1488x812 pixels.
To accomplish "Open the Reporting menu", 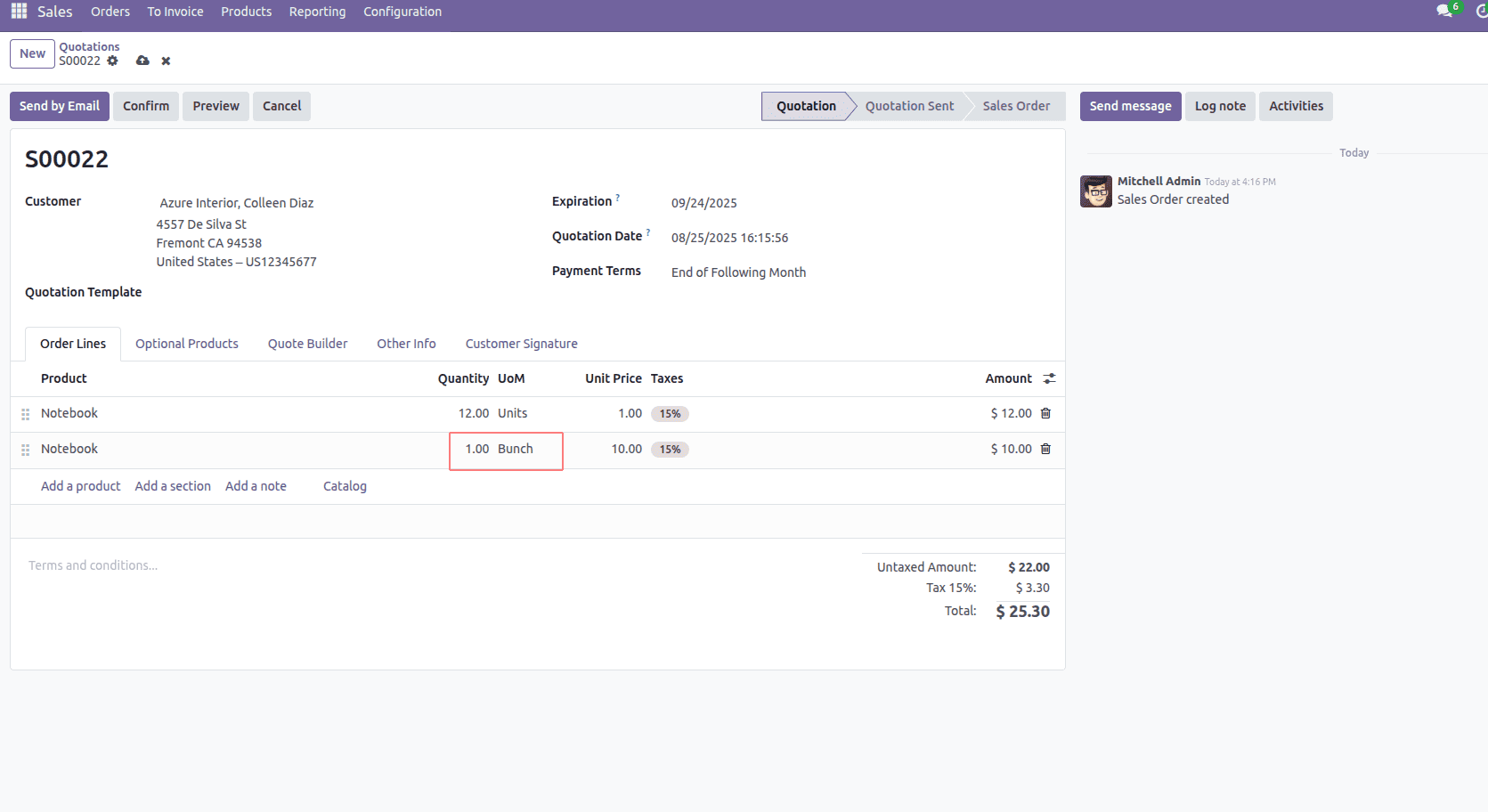I will click(x=317, y=11).
